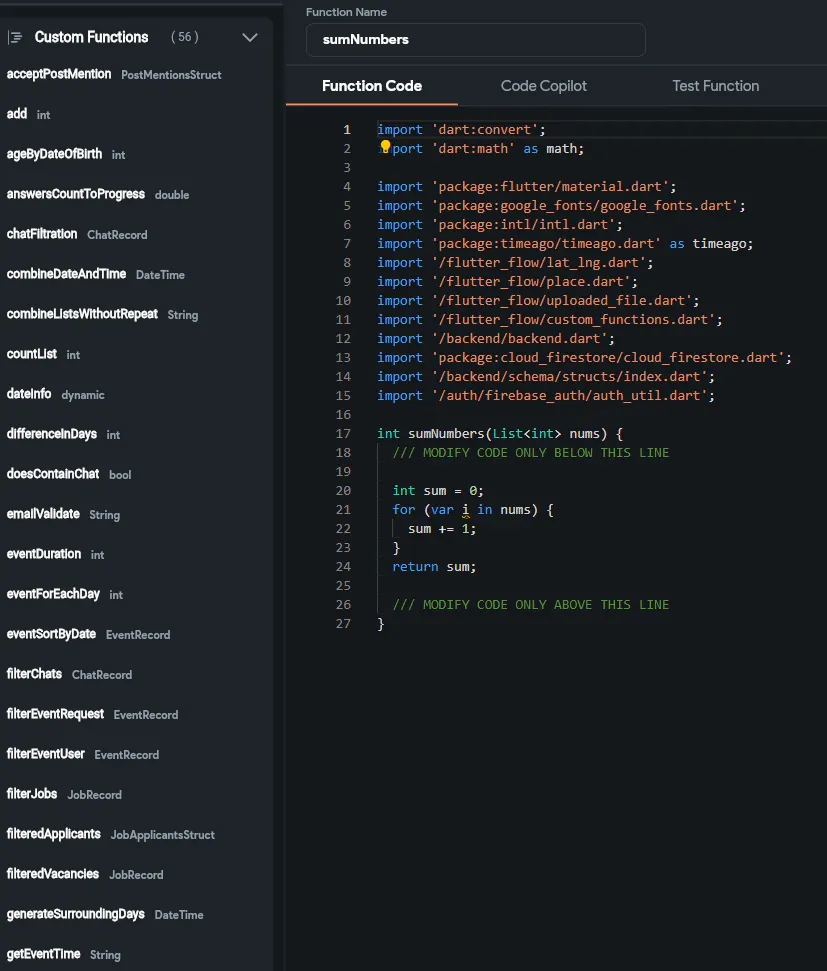The image size is (827, 971).
Task: Click the lightbulb quick-fix icon on line 2
Action: 385,147
